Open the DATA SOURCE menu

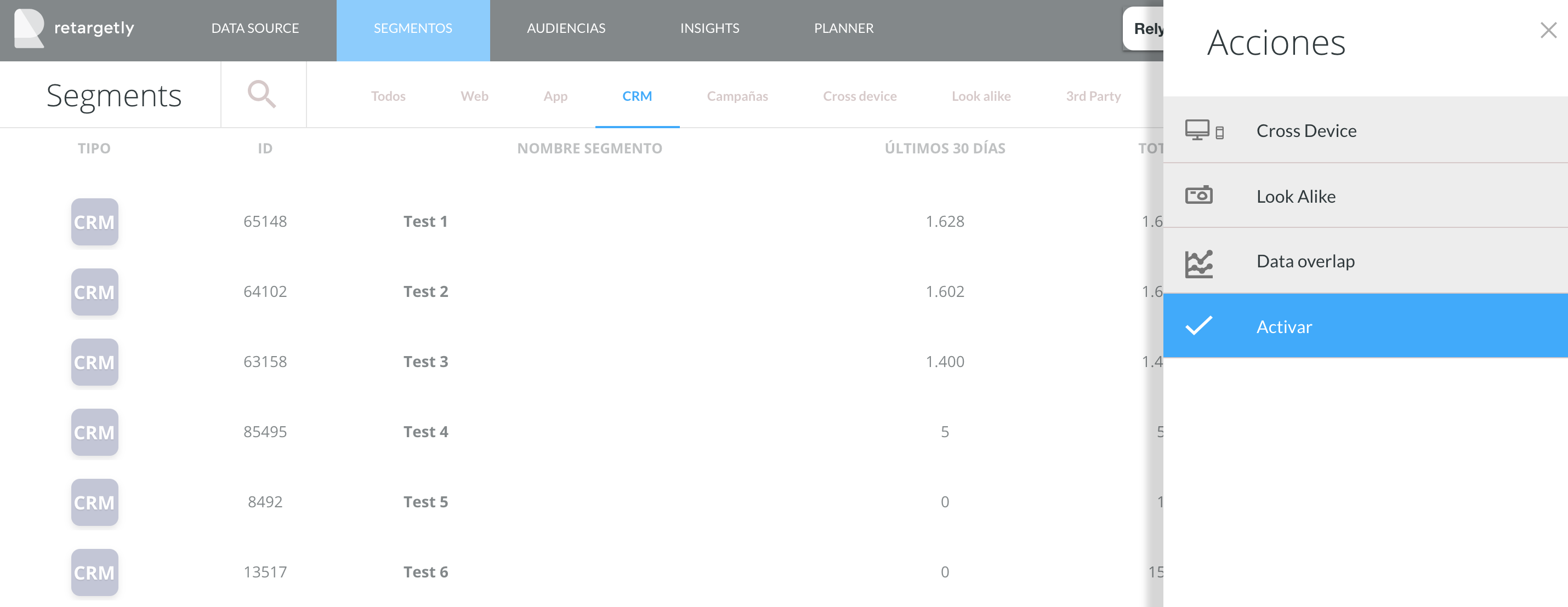coord(254,28)
